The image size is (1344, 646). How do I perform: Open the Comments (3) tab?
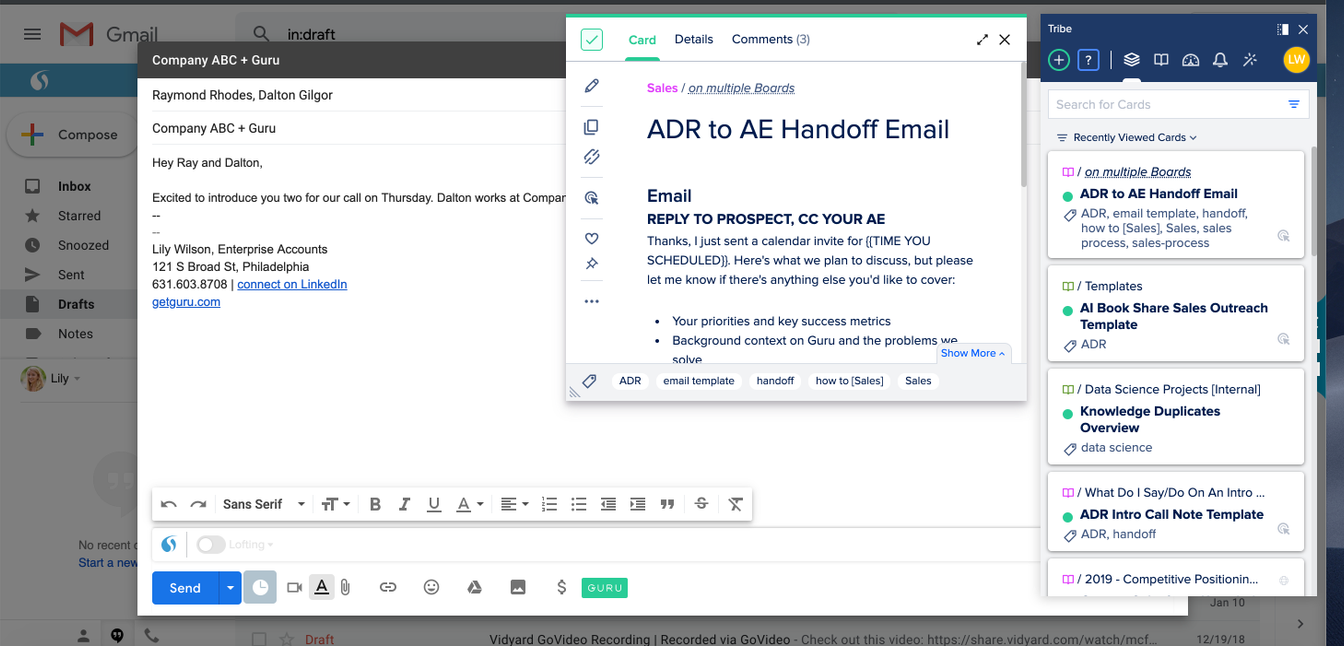(771, 40)
